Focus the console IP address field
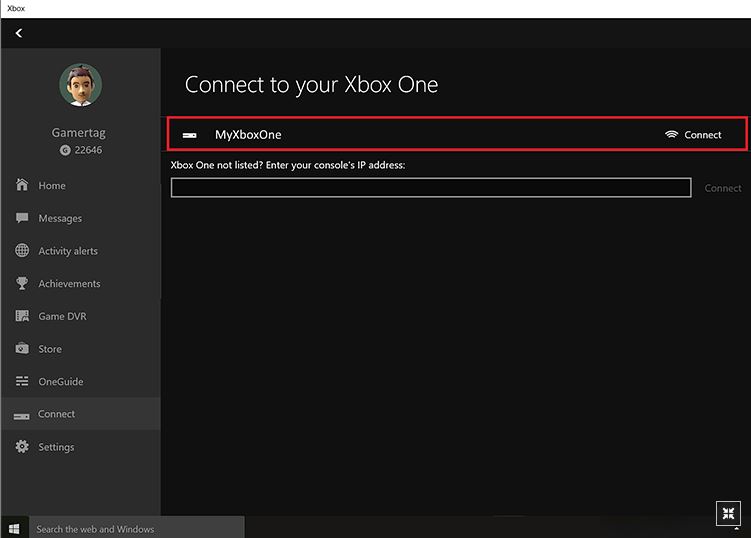Image resolution: width=751 pixels, height=538 pixels. (x=431, y=187)
